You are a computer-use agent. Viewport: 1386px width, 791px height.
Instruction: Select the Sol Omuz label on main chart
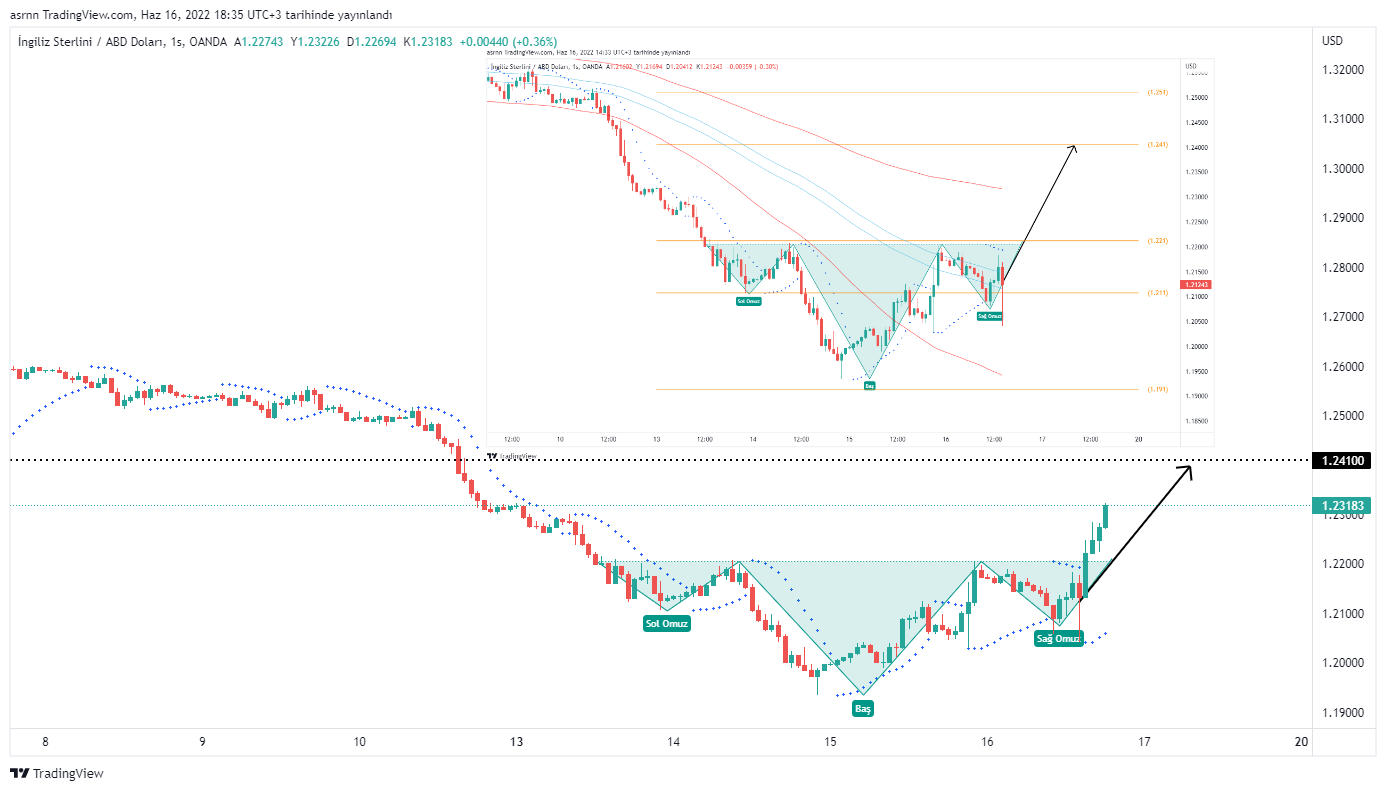666,623
